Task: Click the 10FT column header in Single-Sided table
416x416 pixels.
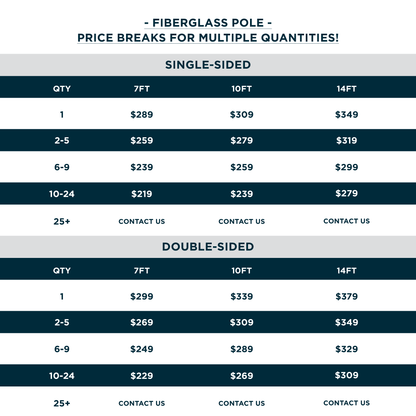Action: point(242,89)
